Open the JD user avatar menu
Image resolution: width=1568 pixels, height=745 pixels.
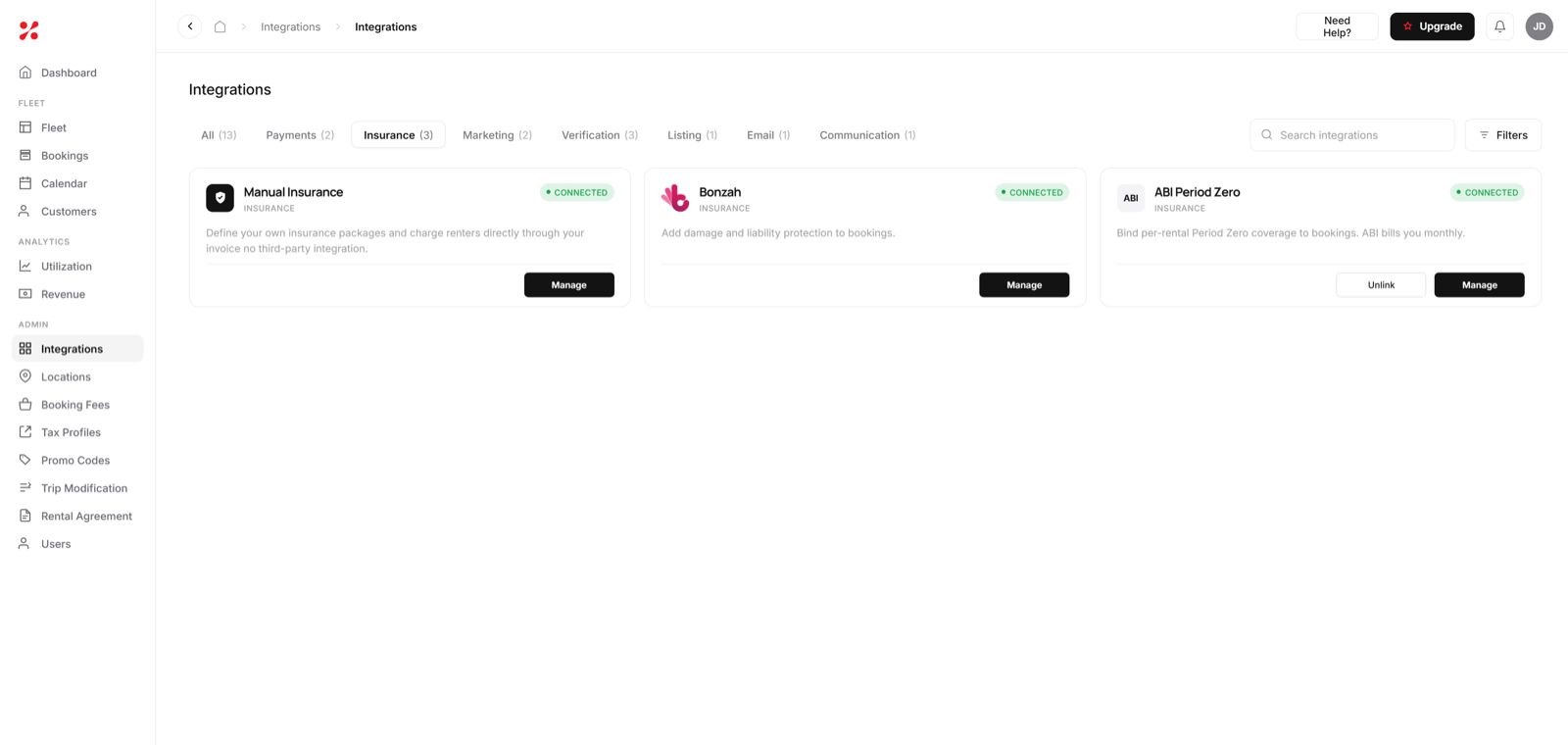coord(1539,26)
